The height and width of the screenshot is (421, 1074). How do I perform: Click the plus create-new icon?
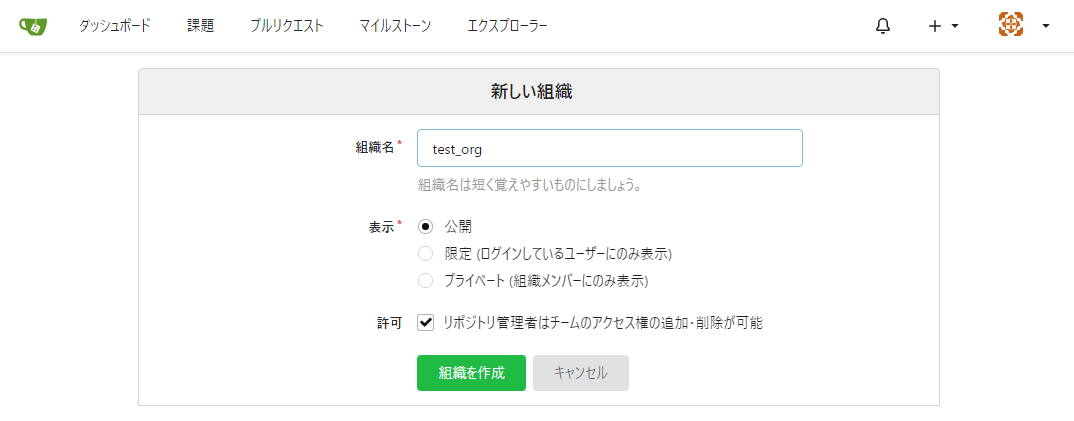pos(935,26)
